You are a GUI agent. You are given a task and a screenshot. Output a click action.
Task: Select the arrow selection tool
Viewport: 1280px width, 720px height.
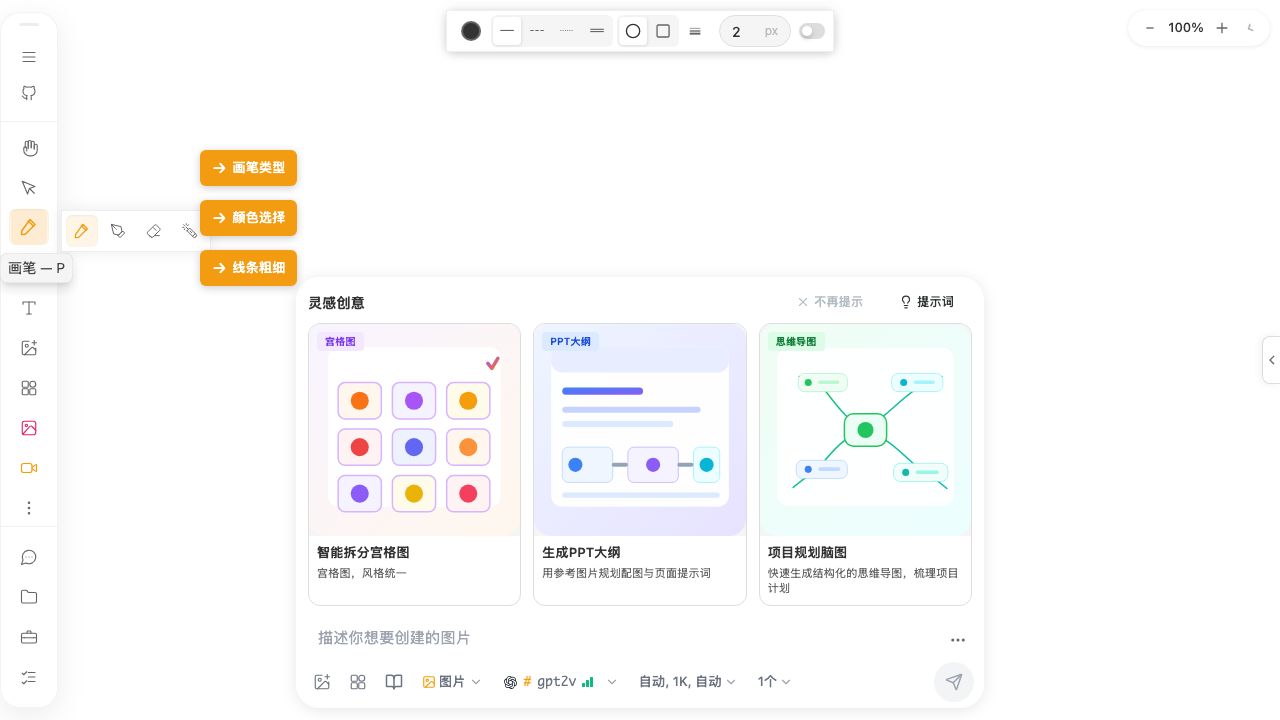[29, 188]
